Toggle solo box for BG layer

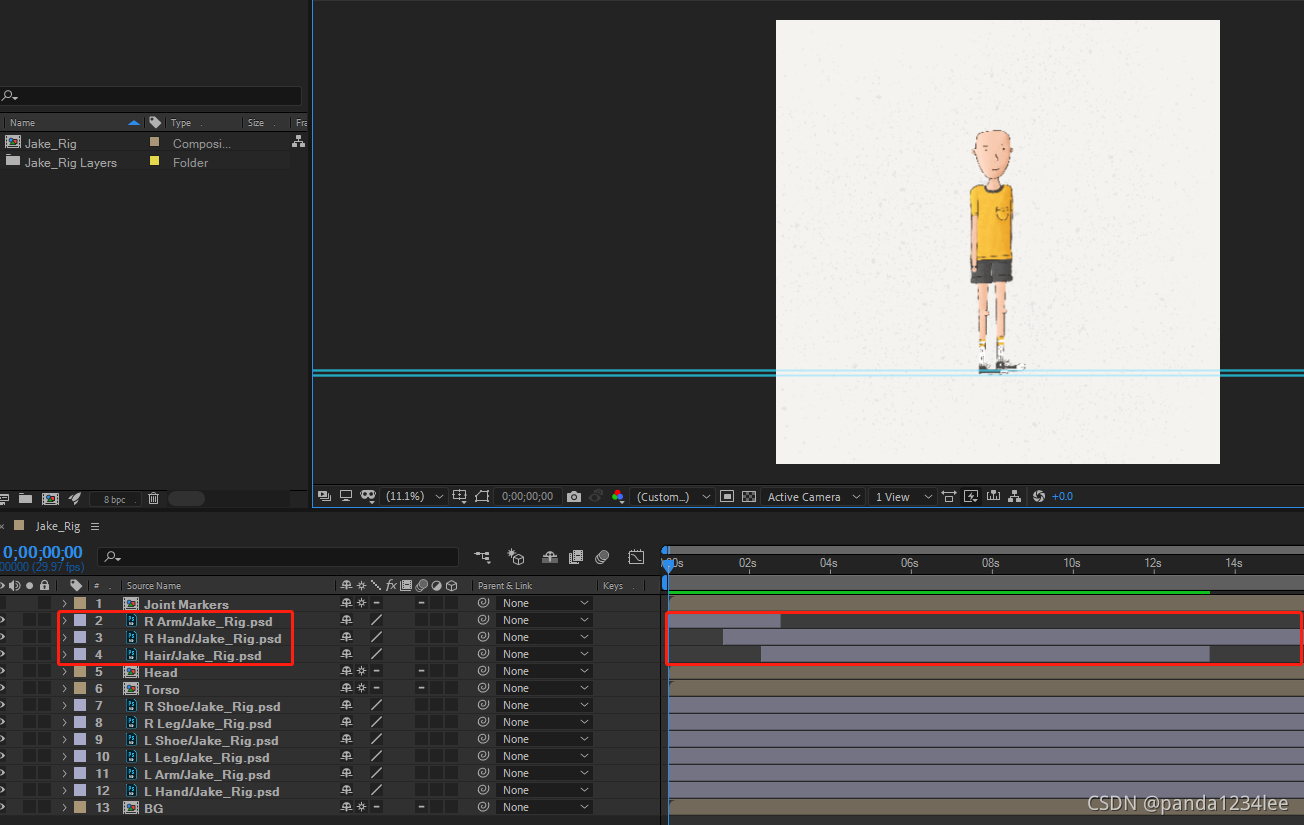coord(30,807)
